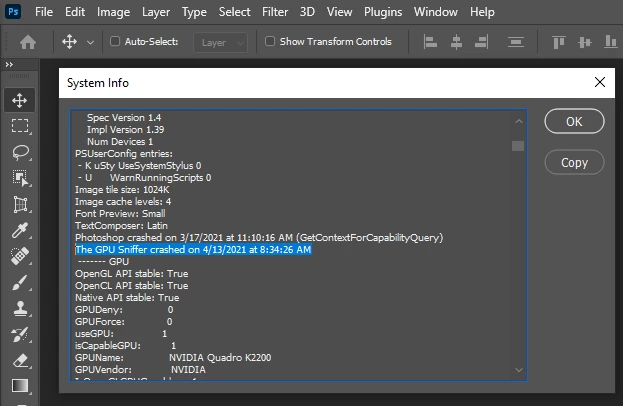
Task: Open the View menu
Action: 339,12
